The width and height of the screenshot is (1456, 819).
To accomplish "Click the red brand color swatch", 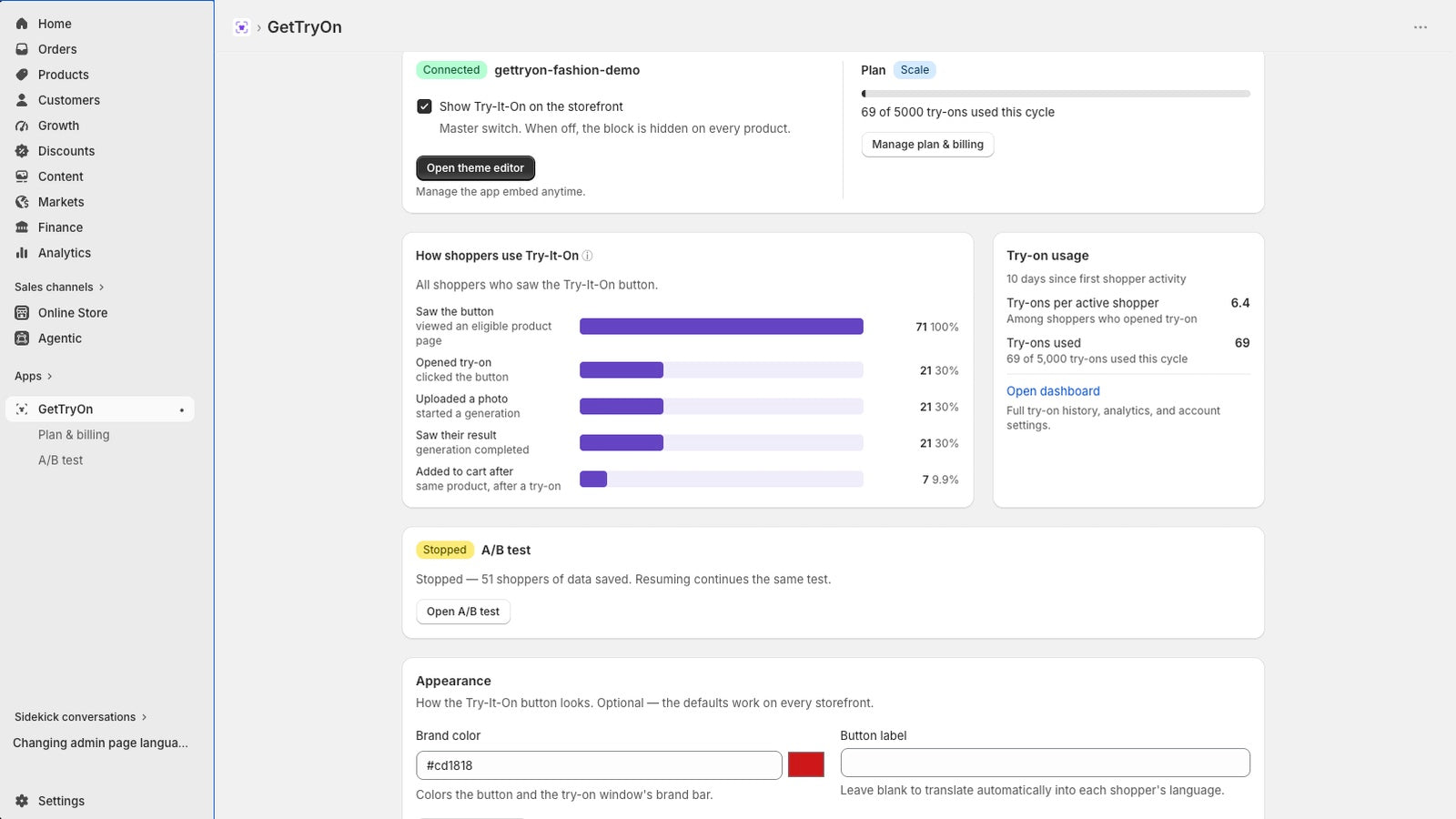I will (806, 764).
